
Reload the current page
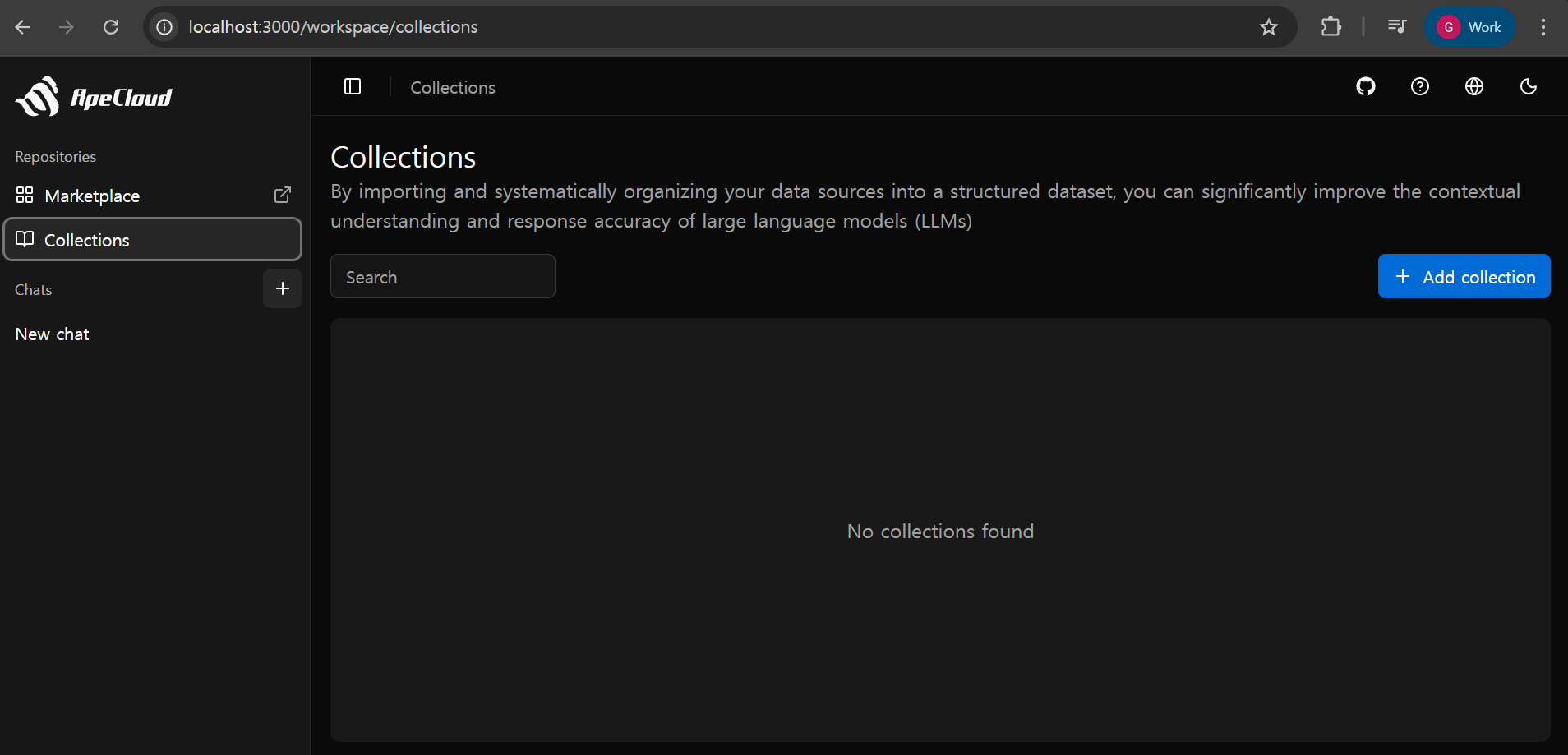pyautogui.click(x=111, y=27)
